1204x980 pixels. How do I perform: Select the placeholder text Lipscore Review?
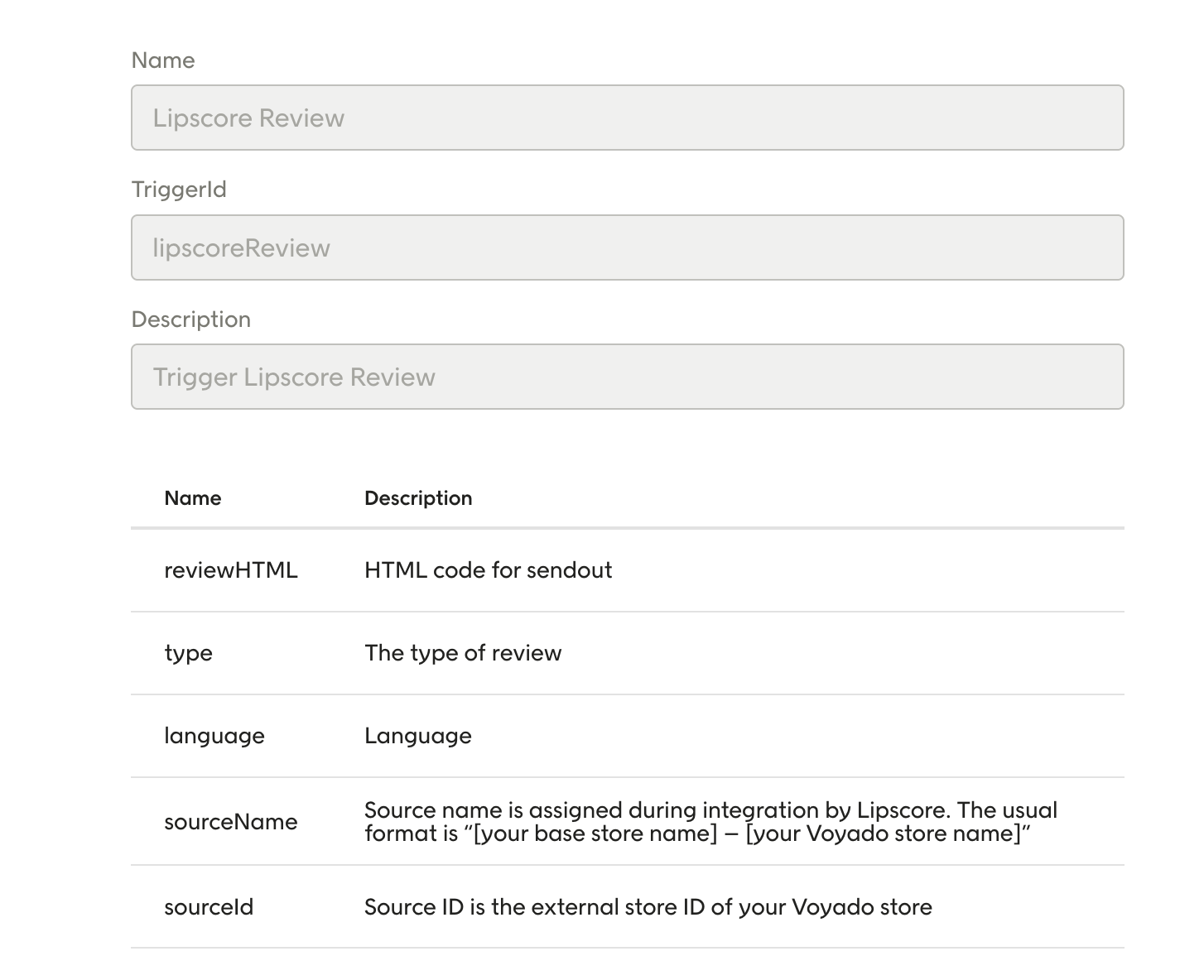248,118
